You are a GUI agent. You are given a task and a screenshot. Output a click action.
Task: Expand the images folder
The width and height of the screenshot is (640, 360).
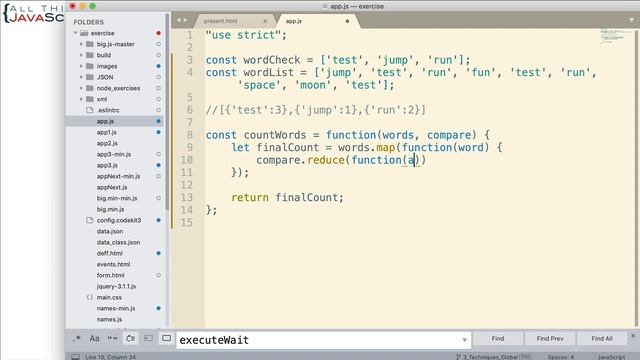pyautogui.click(x=81, y=66)
